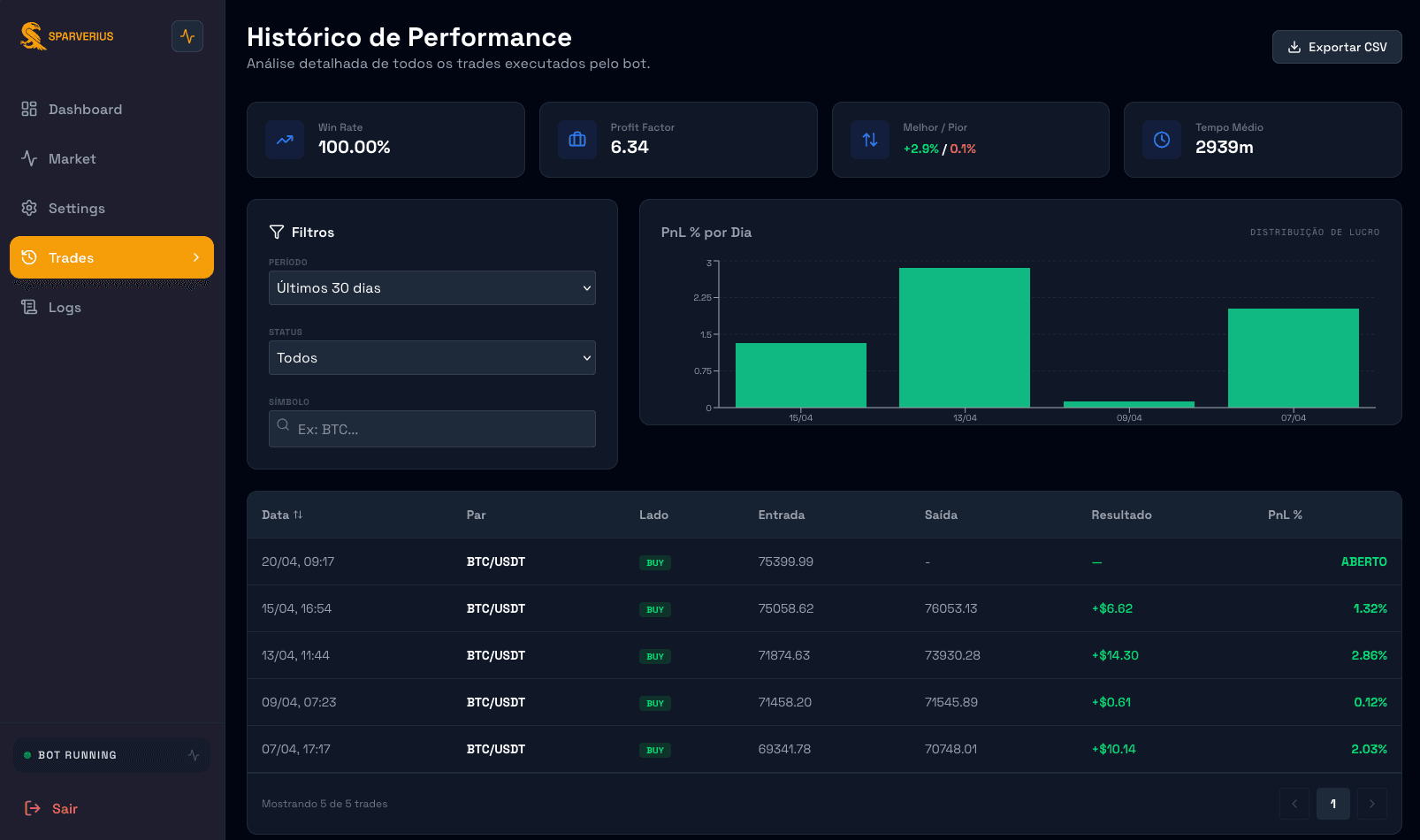The width and height of the screenshot is (1420, 840).
Task: Click the Tempo Médio clock icon
Action: tap(1162, 140)
